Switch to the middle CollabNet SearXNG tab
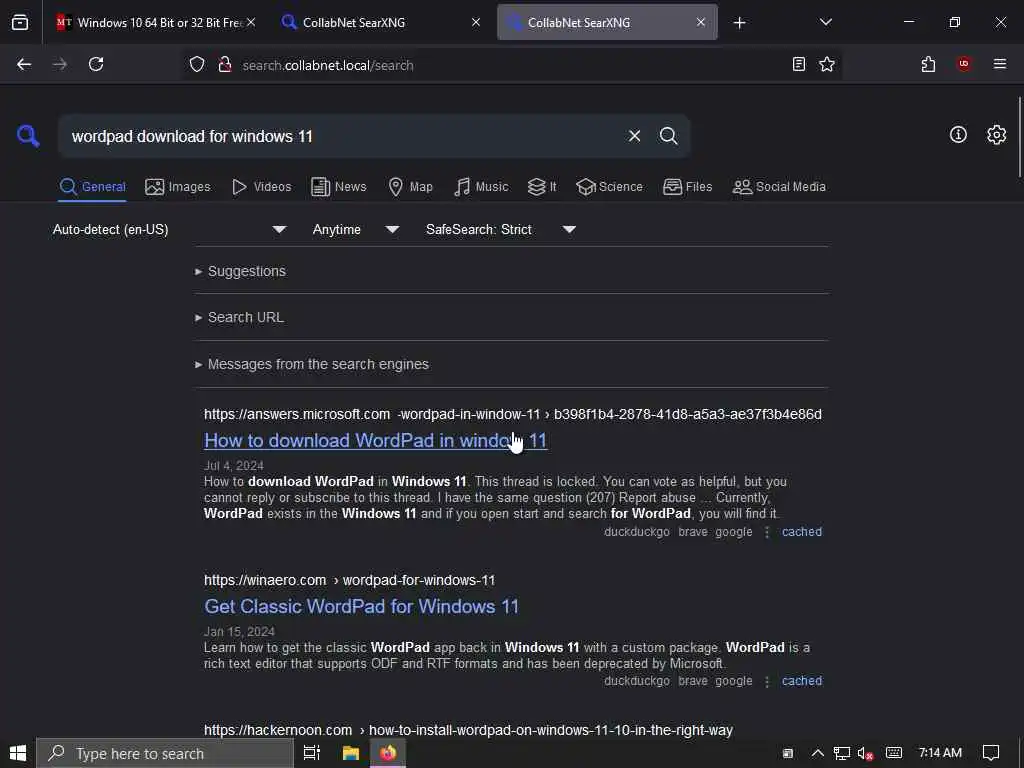Image resolution: width=1024 pixels, height=768 pixels. (379, 22)
